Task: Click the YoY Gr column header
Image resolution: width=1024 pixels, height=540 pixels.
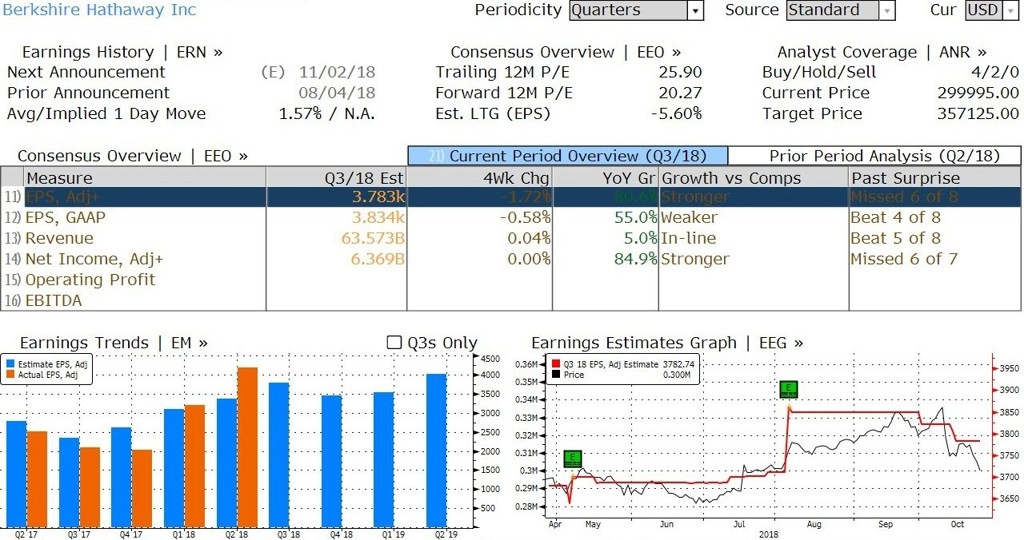Action: [605, 178]
